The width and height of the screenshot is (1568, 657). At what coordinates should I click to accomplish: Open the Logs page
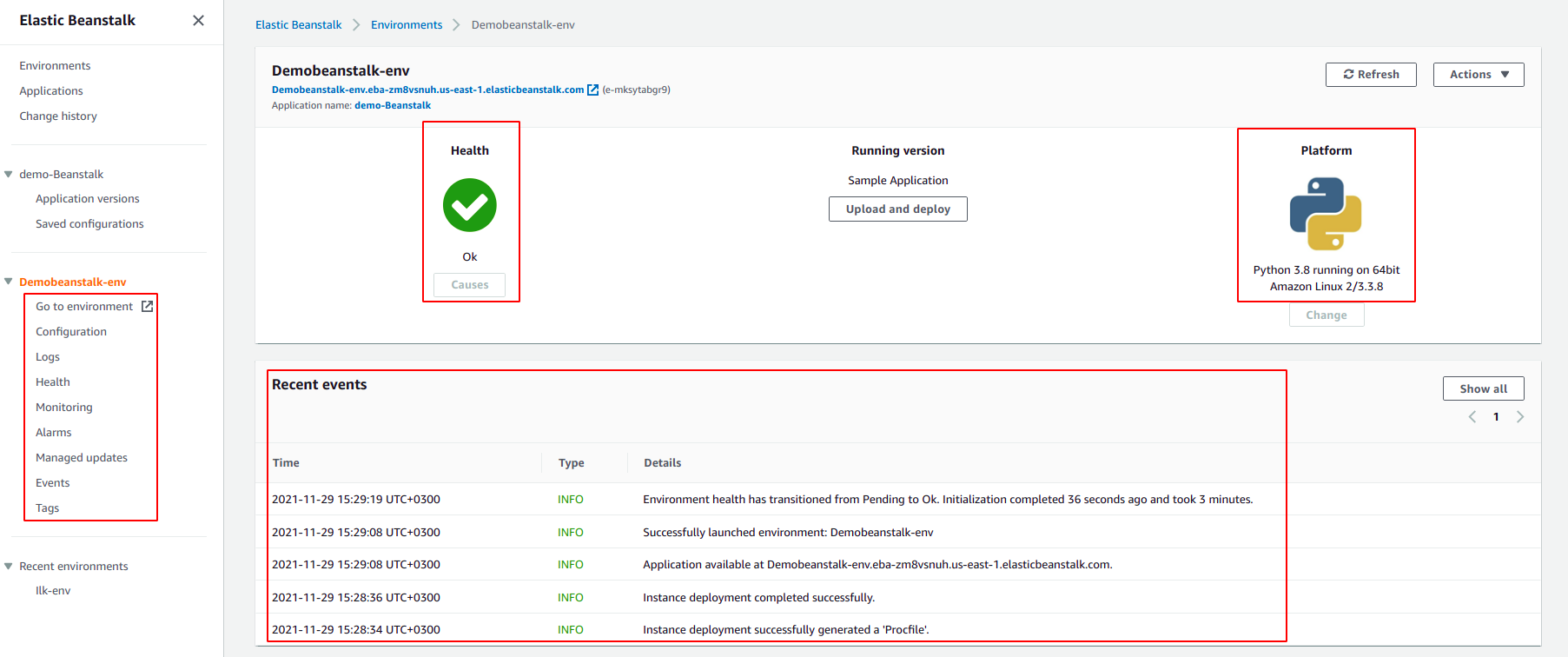(x=48, y=357)
